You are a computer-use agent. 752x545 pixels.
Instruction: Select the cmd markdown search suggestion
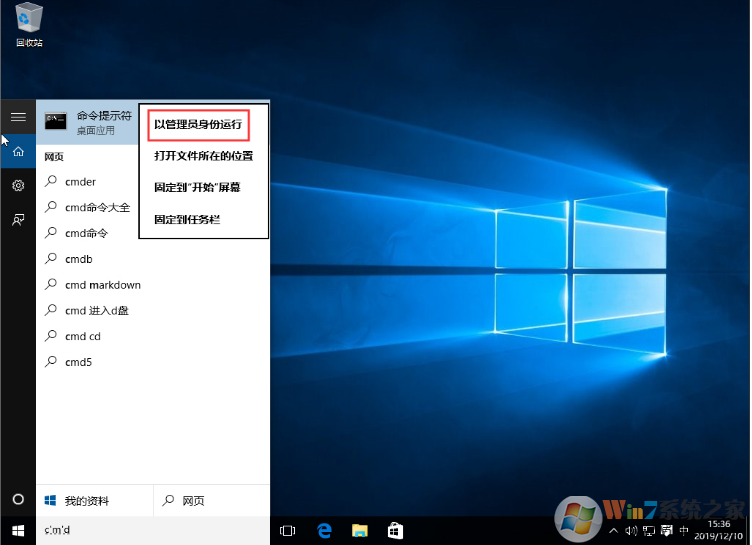click(102, 285)
